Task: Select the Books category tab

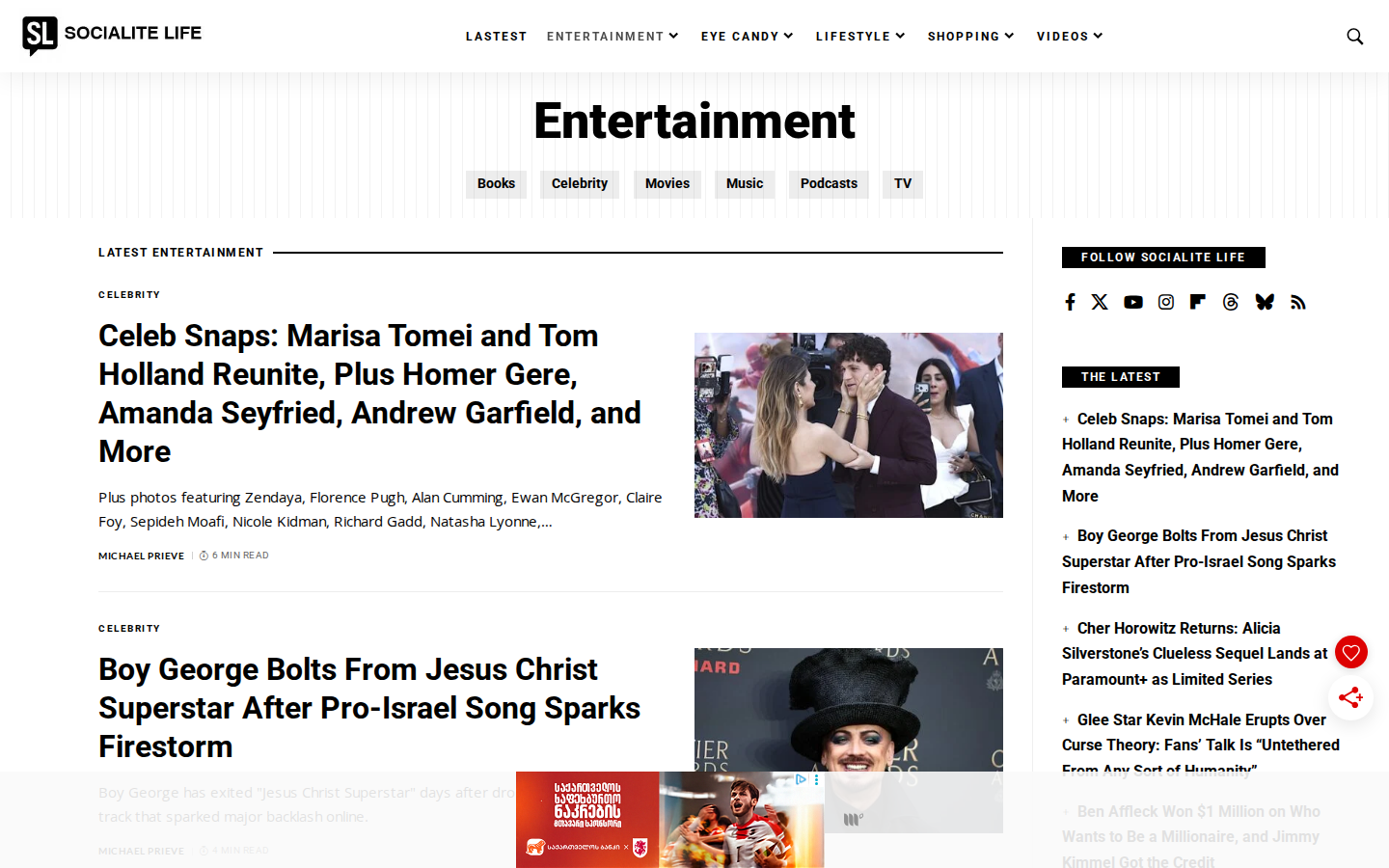Action: (496, 184)
